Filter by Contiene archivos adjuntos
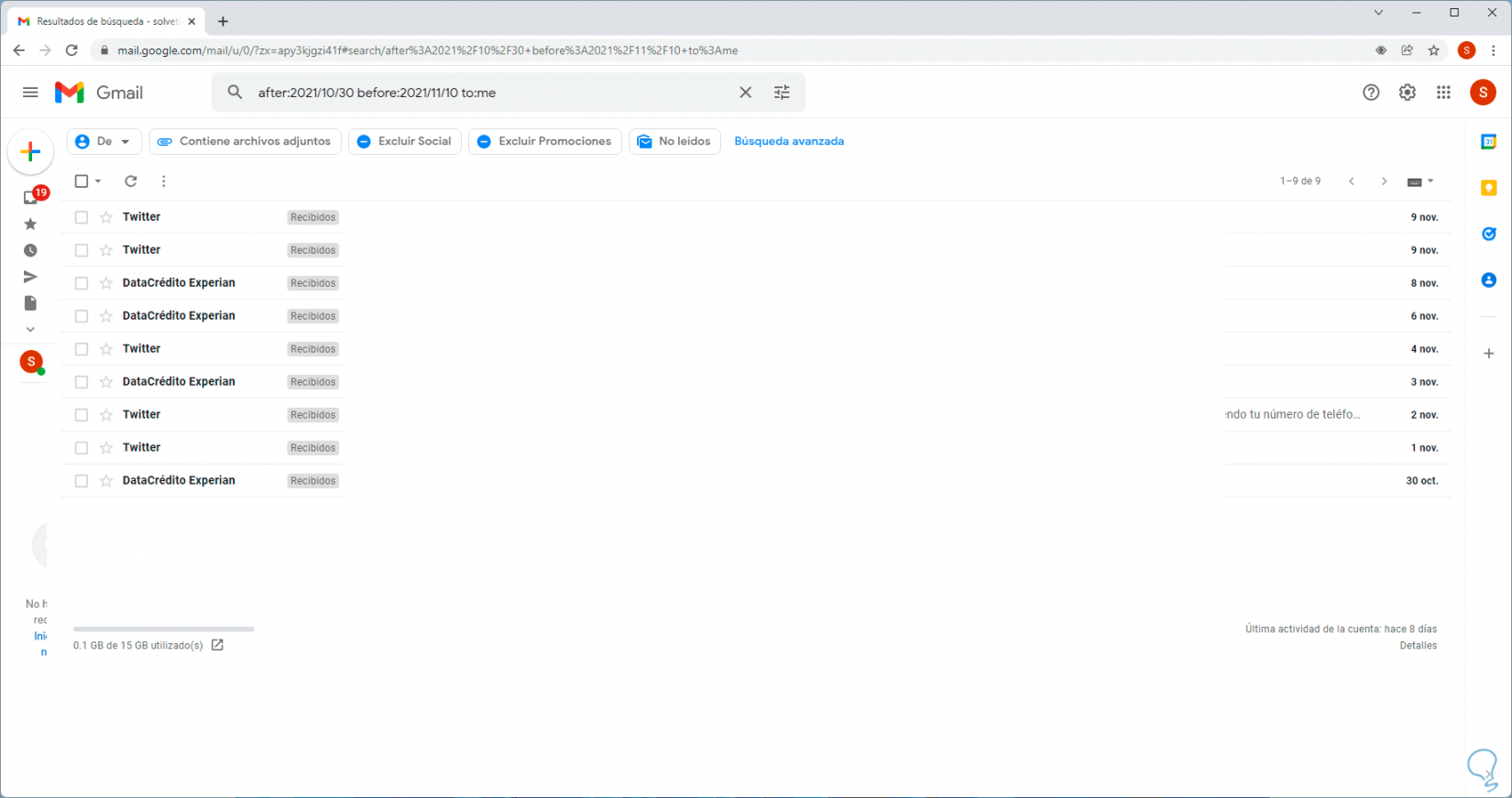 point(246,141)
